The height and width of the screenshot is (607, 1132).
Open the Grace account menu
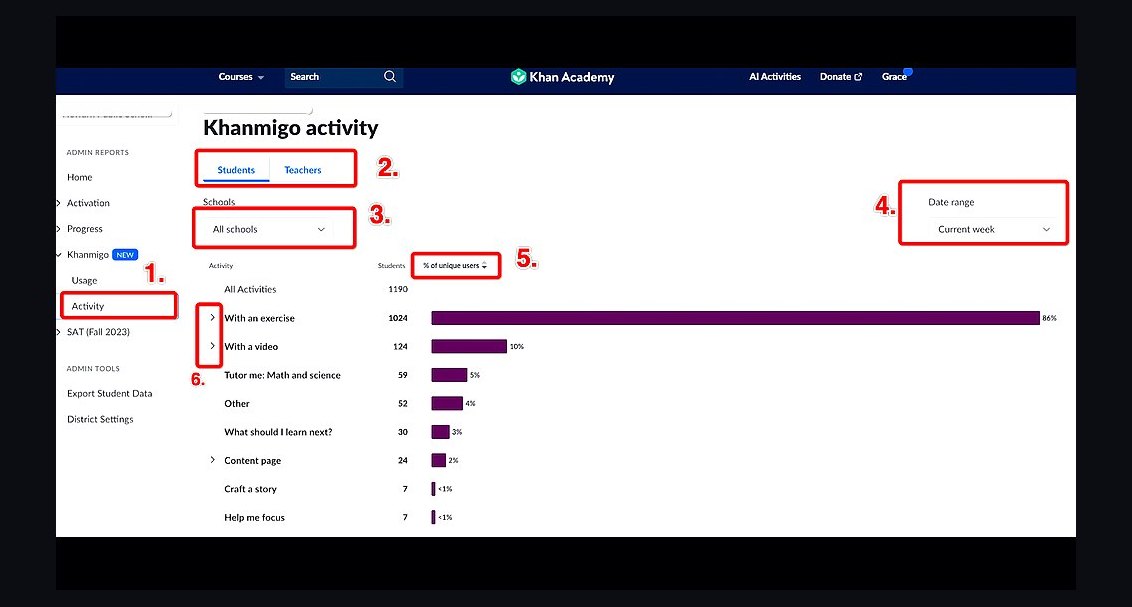tap(894, 77)
